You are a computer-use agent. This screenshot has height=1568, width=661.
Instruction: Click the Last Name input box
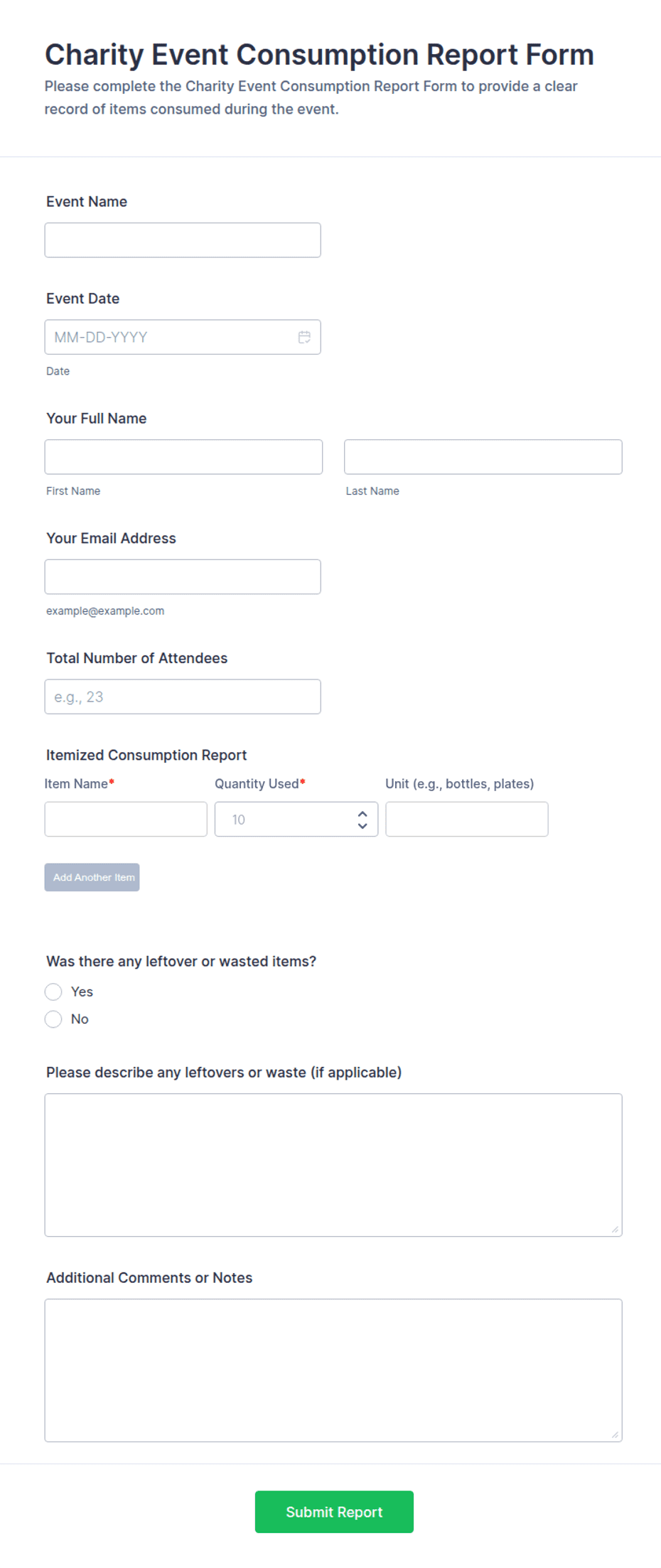coord(483,457)
